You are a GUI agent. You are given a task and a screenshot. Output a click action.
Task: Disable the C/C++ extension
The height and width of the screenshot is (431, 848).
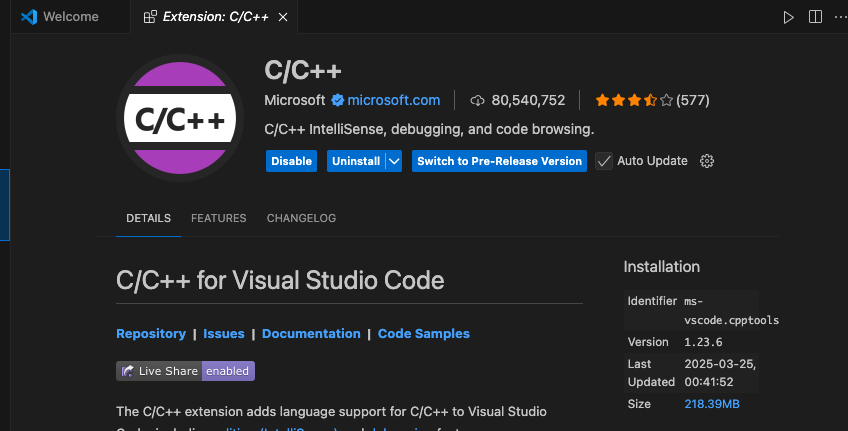point(291,161)
